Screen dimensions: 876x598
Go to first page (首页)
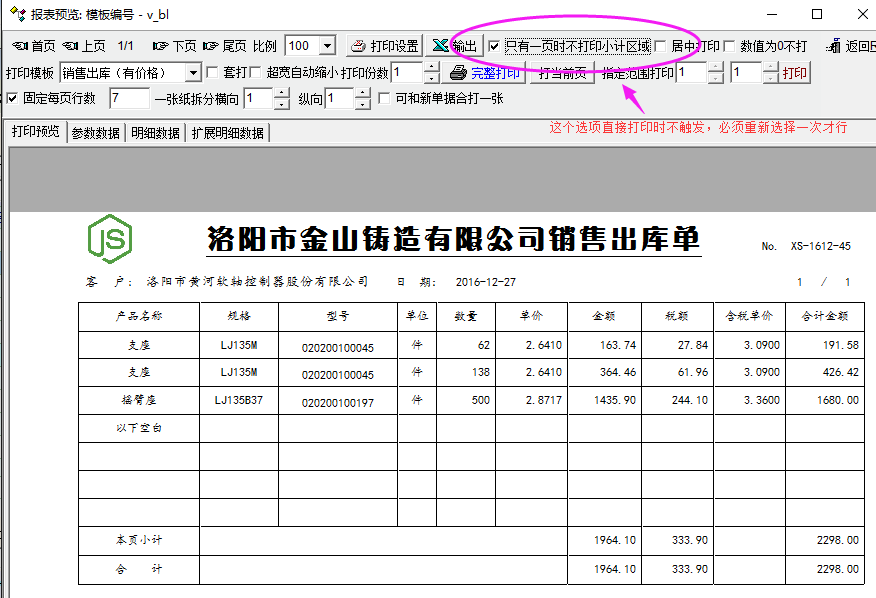pos(32,46)
